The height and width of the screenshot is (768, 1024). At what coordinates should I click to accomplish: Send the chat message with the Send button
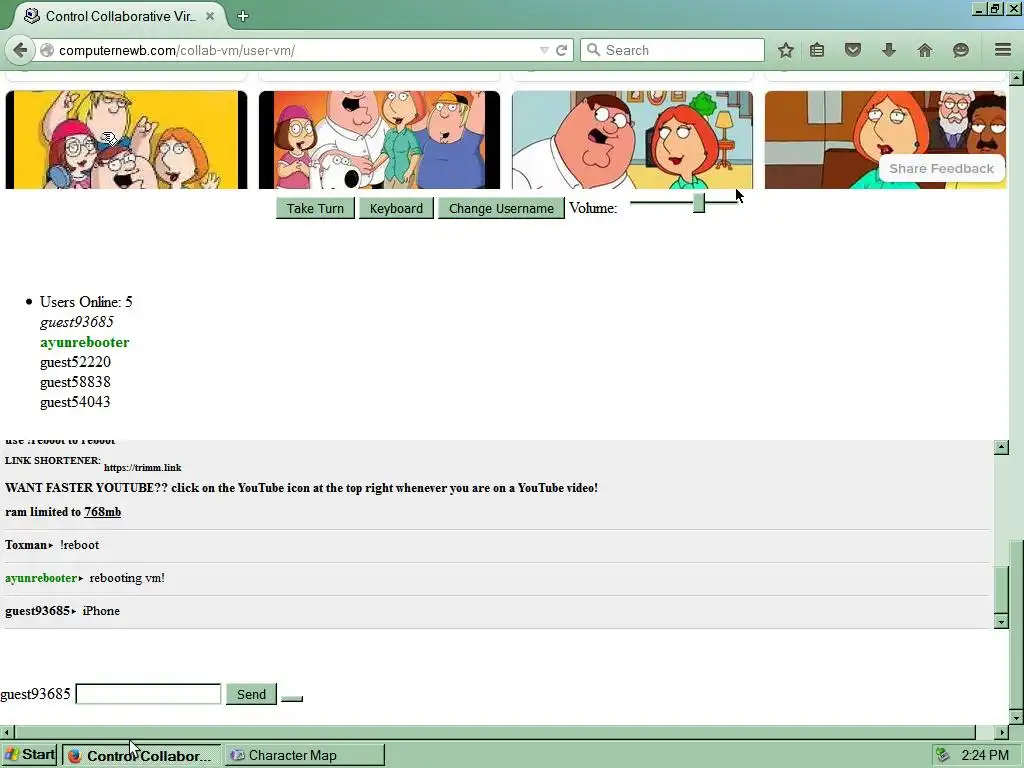[x=251, y=694]
